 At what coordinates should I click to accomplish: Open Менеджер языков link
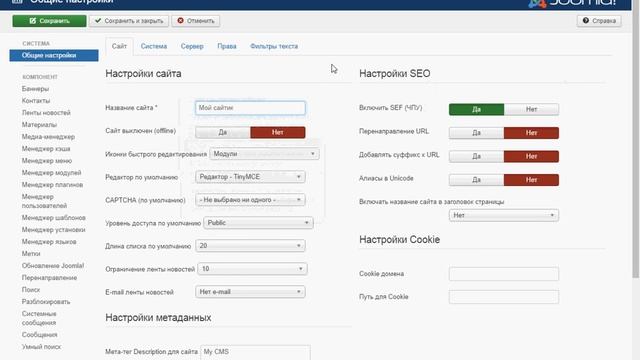tap(49, 242)
